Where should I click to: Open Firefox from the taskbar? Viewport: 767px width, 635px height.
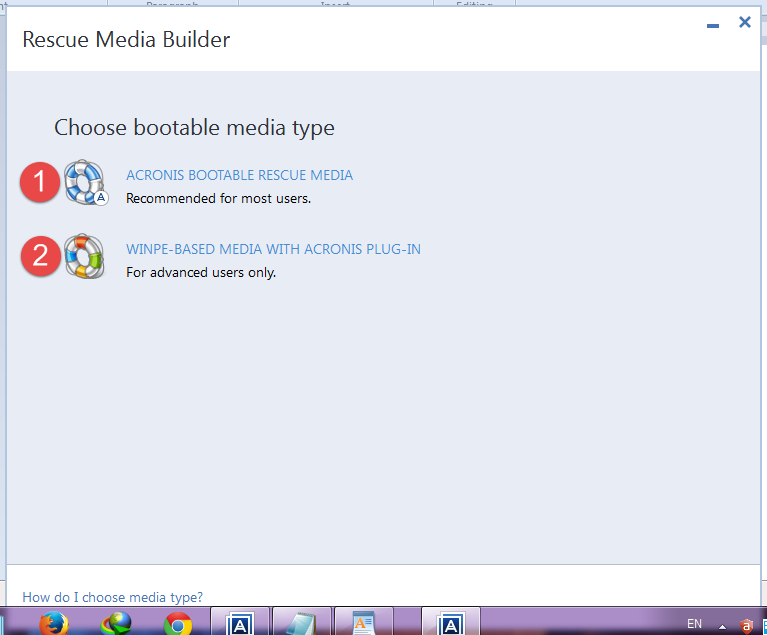click(54, 623)
